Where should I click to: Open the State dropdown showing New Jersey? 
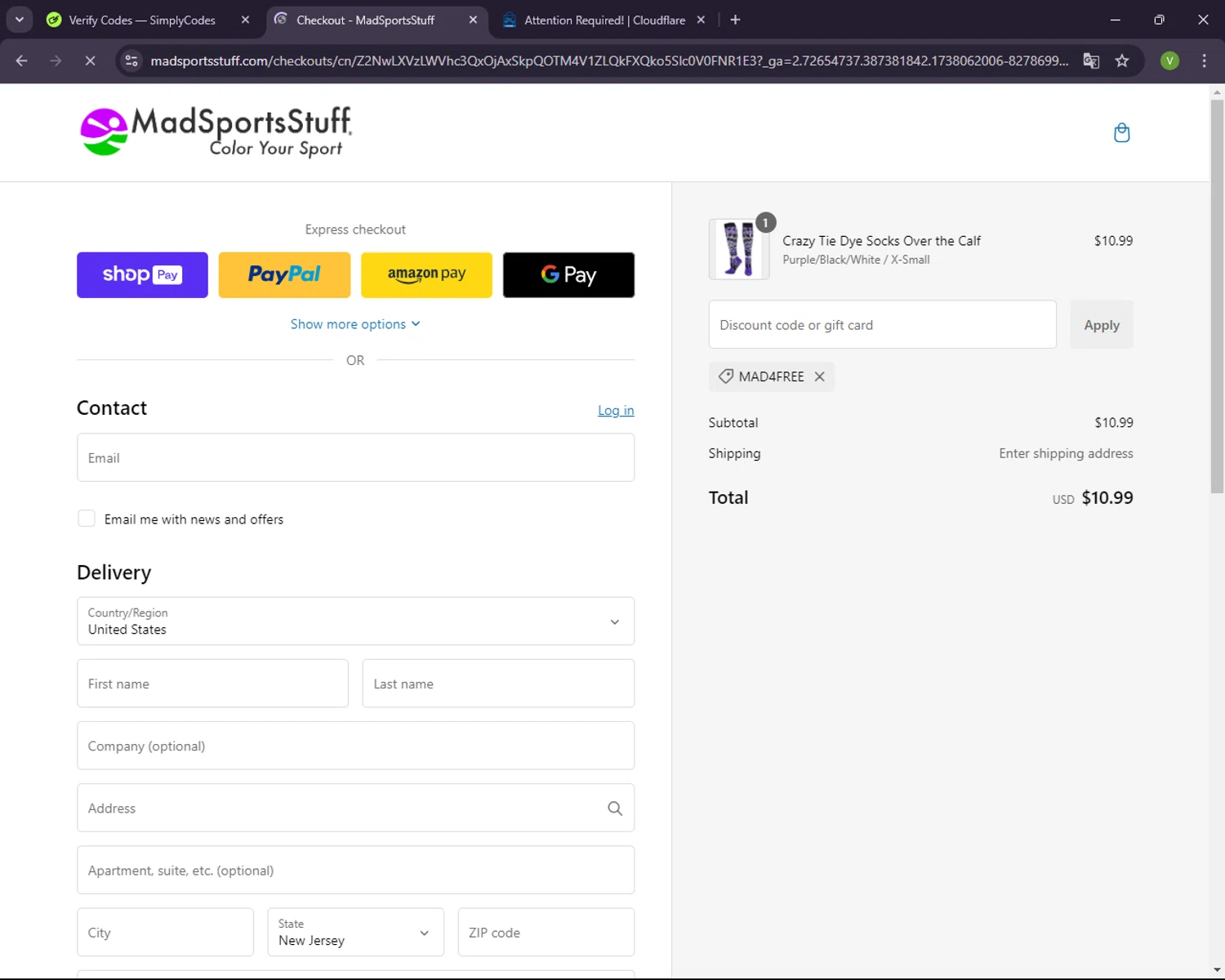(355, 932)
